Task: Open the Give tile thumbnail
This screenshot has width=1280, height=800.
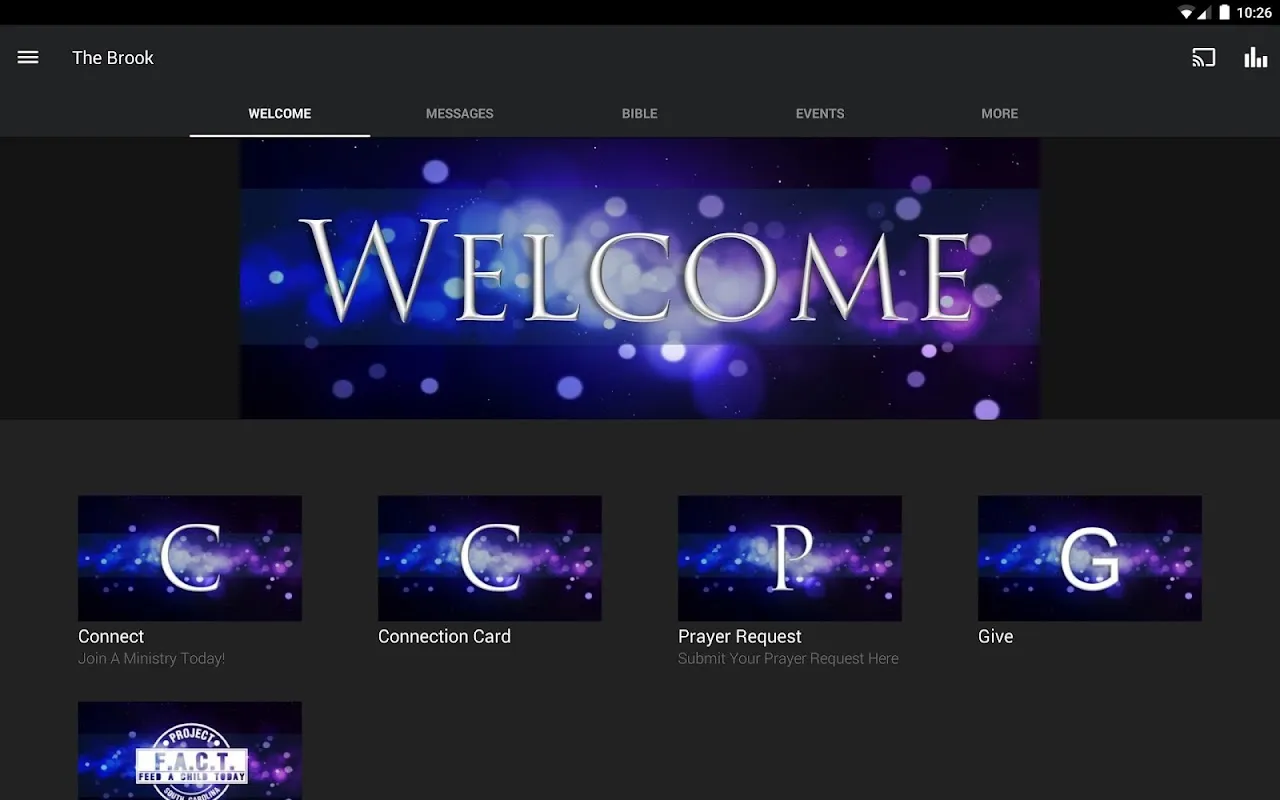Action: point(1090,558)
